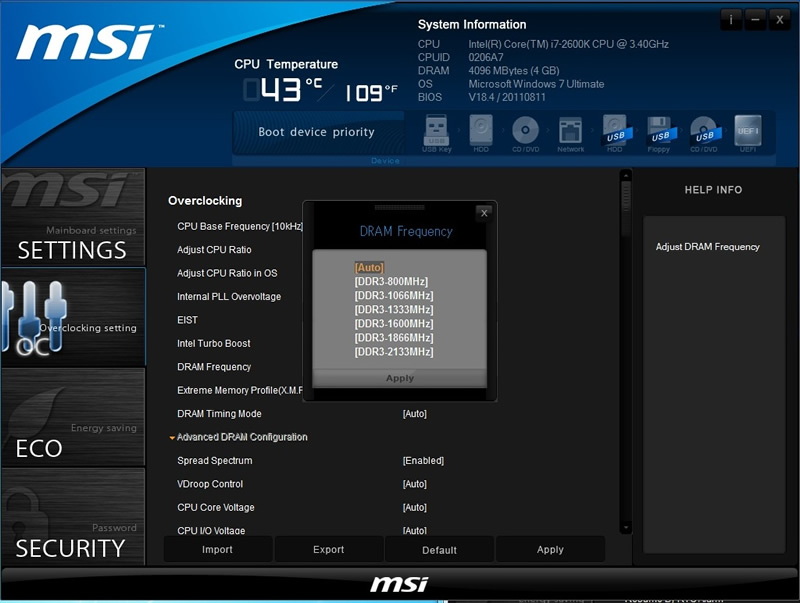Click the Boot device priority label

316,132
